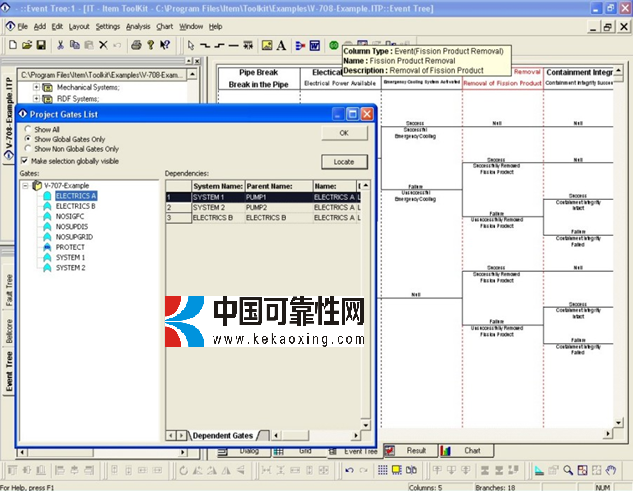Select SYSTEM 2 gate in tree

tap(70, 268)
